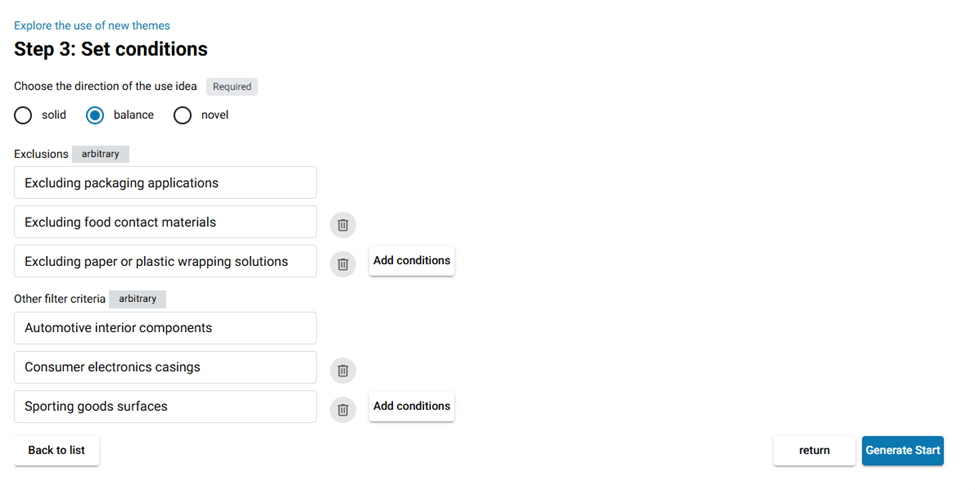Screen dimensions: 975x490
Task: Select the 'solid' direction radio button
Action: pyautogui.click(x=23, y=115)
